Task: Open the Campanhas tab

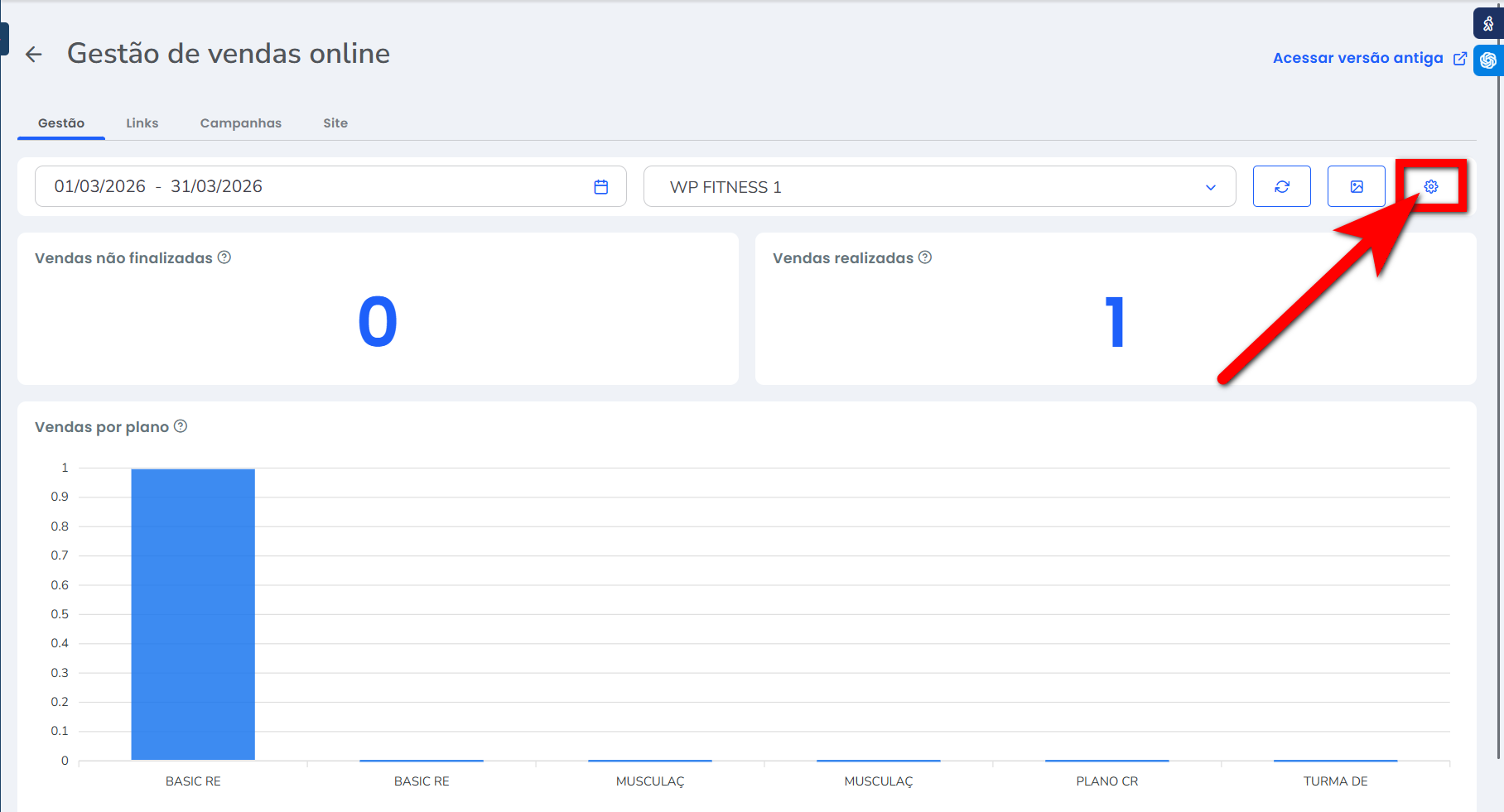Action: 240,123
